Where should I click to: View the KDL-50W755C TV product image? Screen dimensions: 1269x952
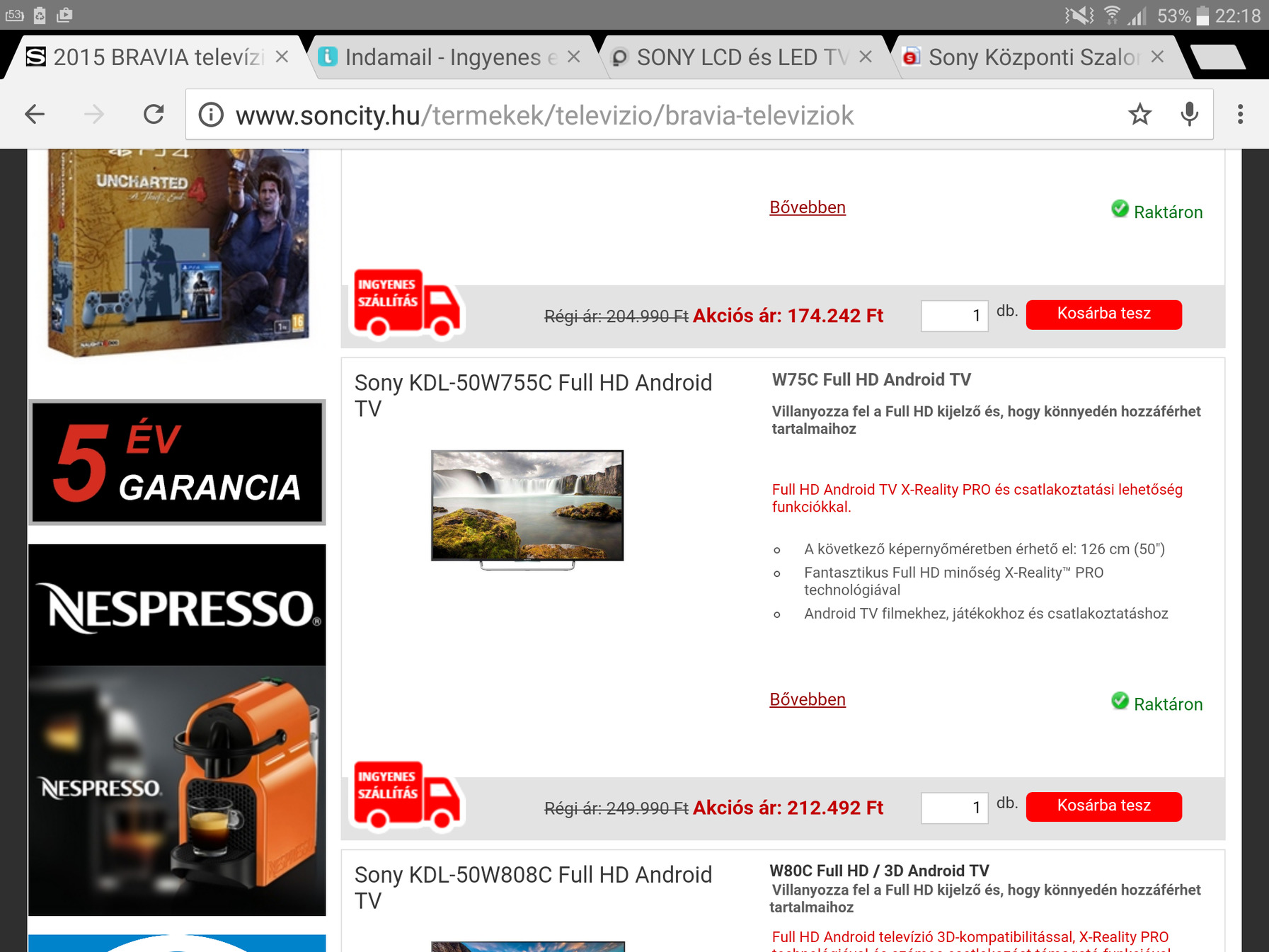click(527, 509)
